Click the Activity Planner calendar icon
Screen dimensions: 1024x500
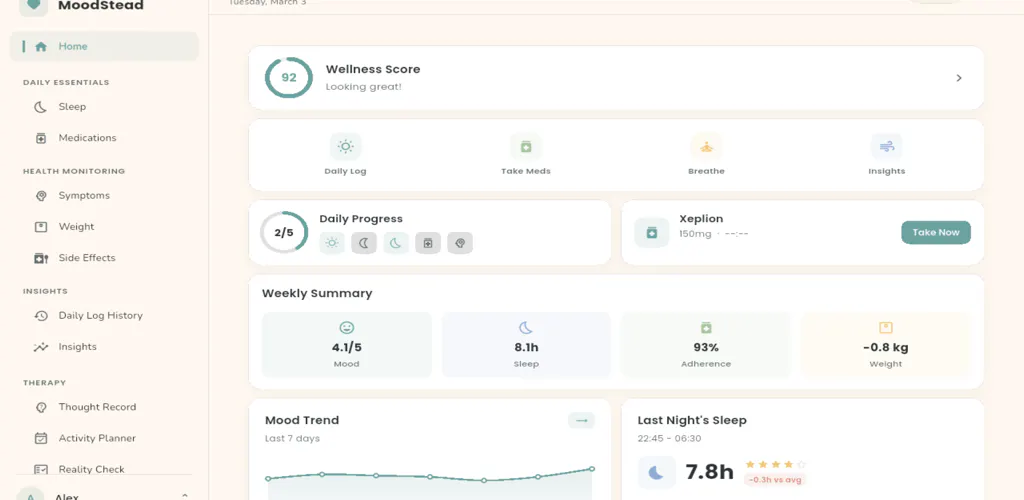(40, 439)
